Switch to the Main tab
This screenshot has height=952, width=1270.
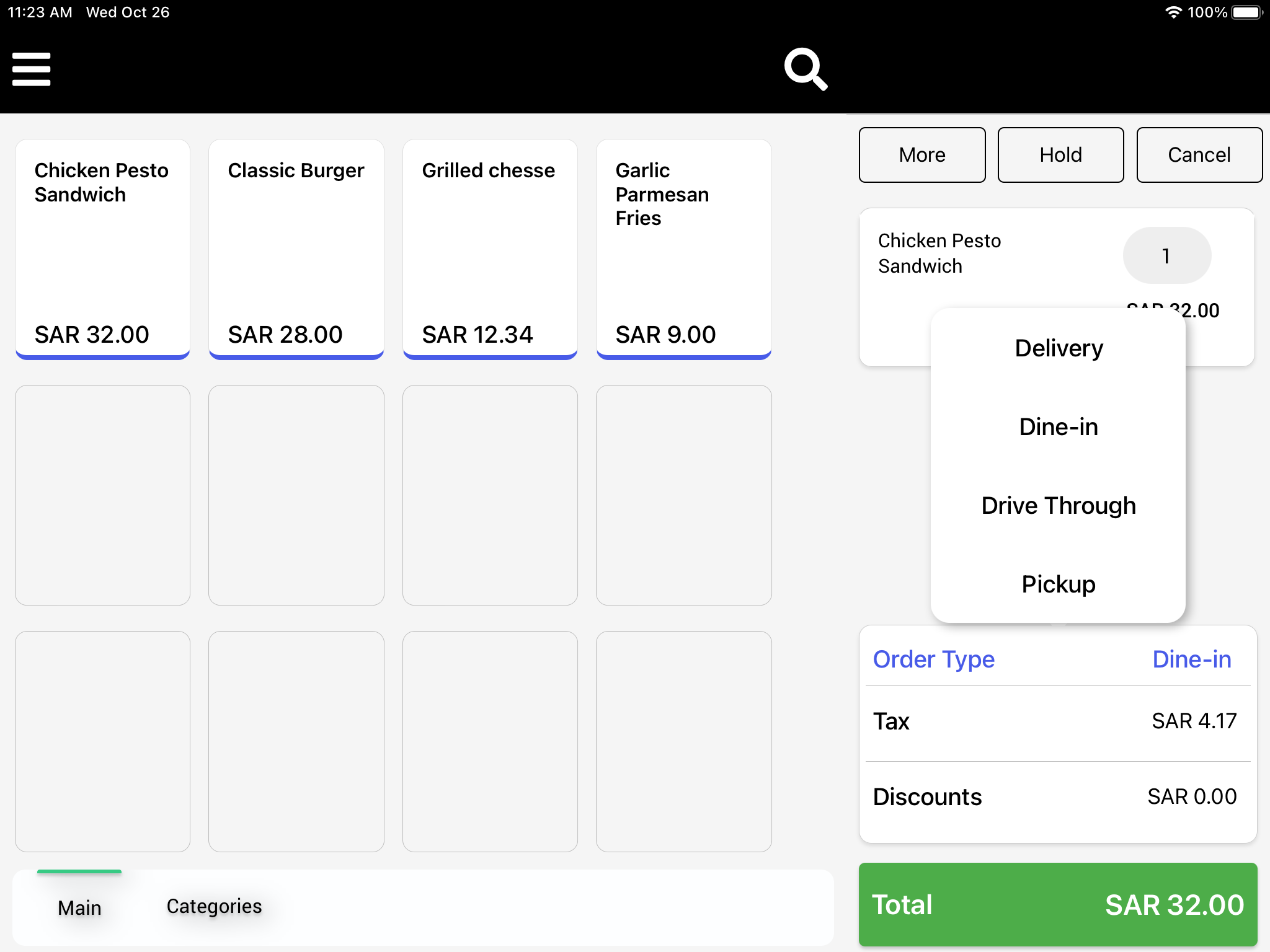pyautogui.click(x=79, y=908)
